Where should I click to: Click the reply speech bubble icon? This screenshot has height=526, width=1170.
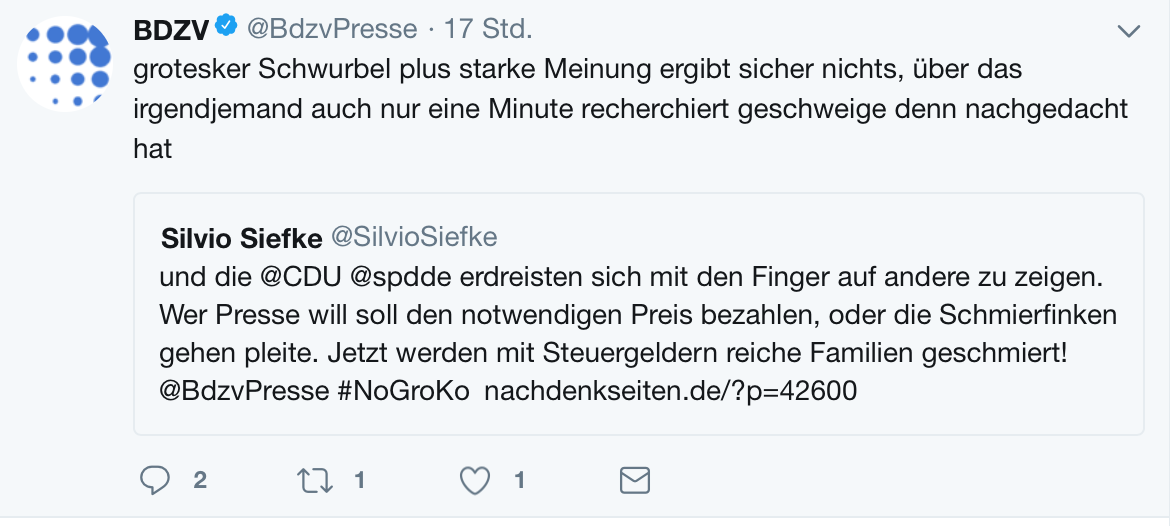tap(155, 480)
